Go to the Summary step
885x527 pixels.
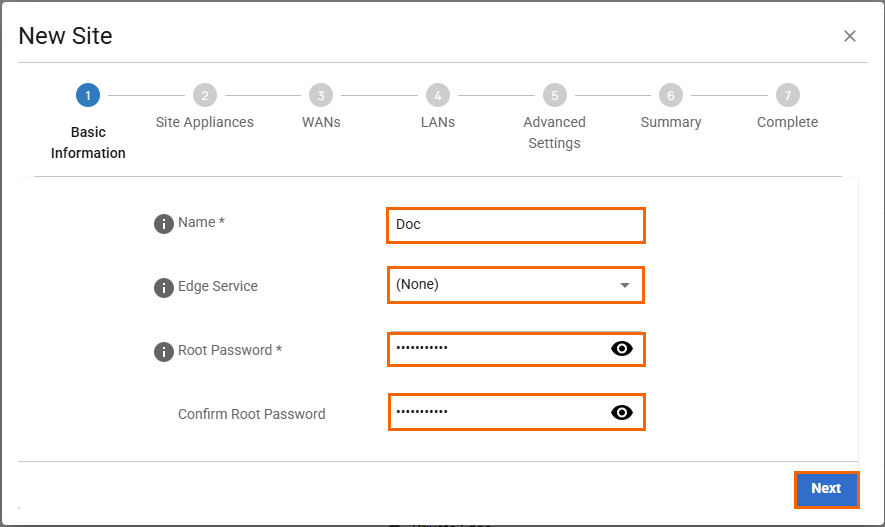tap(670, 96)
